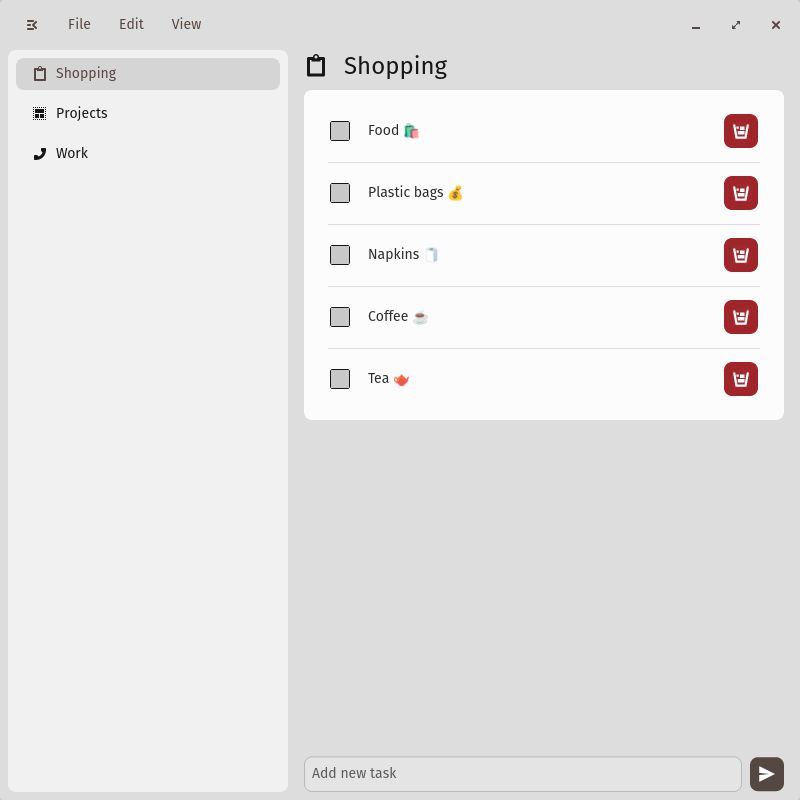Click the clipboard icon next to Shopping heading

coord(316,66)
